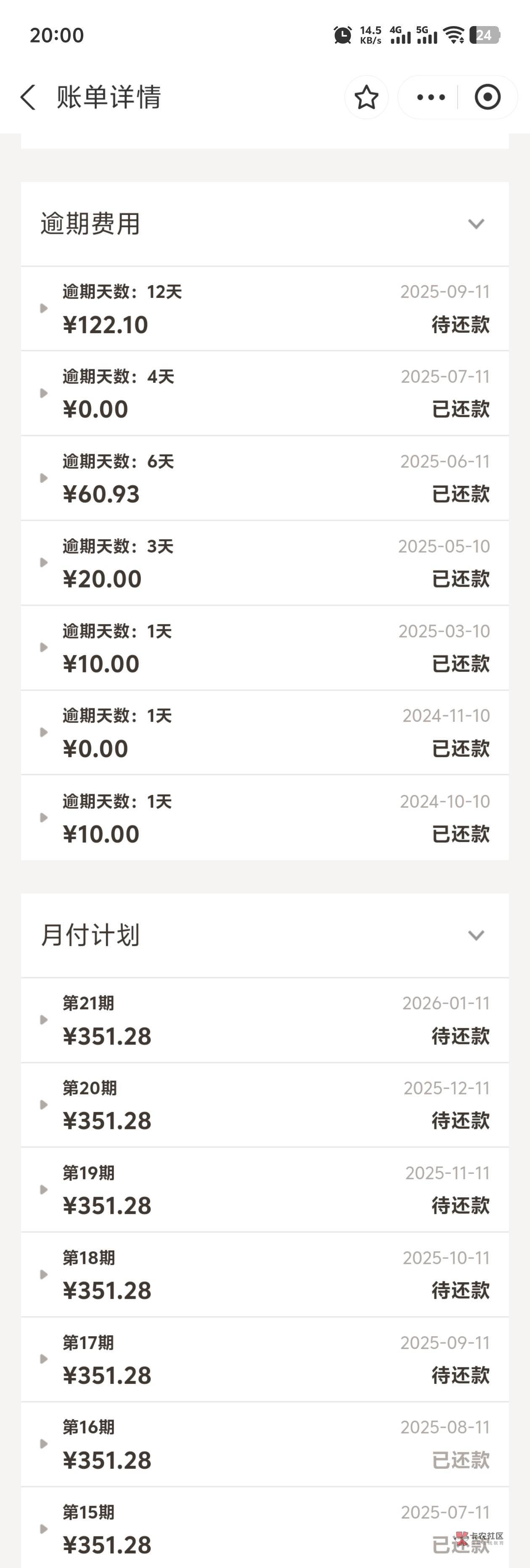This screenshot has width=530, height=1568.
Task: Expand the 12天 overdue entry triangle
Action: (44, 308)
